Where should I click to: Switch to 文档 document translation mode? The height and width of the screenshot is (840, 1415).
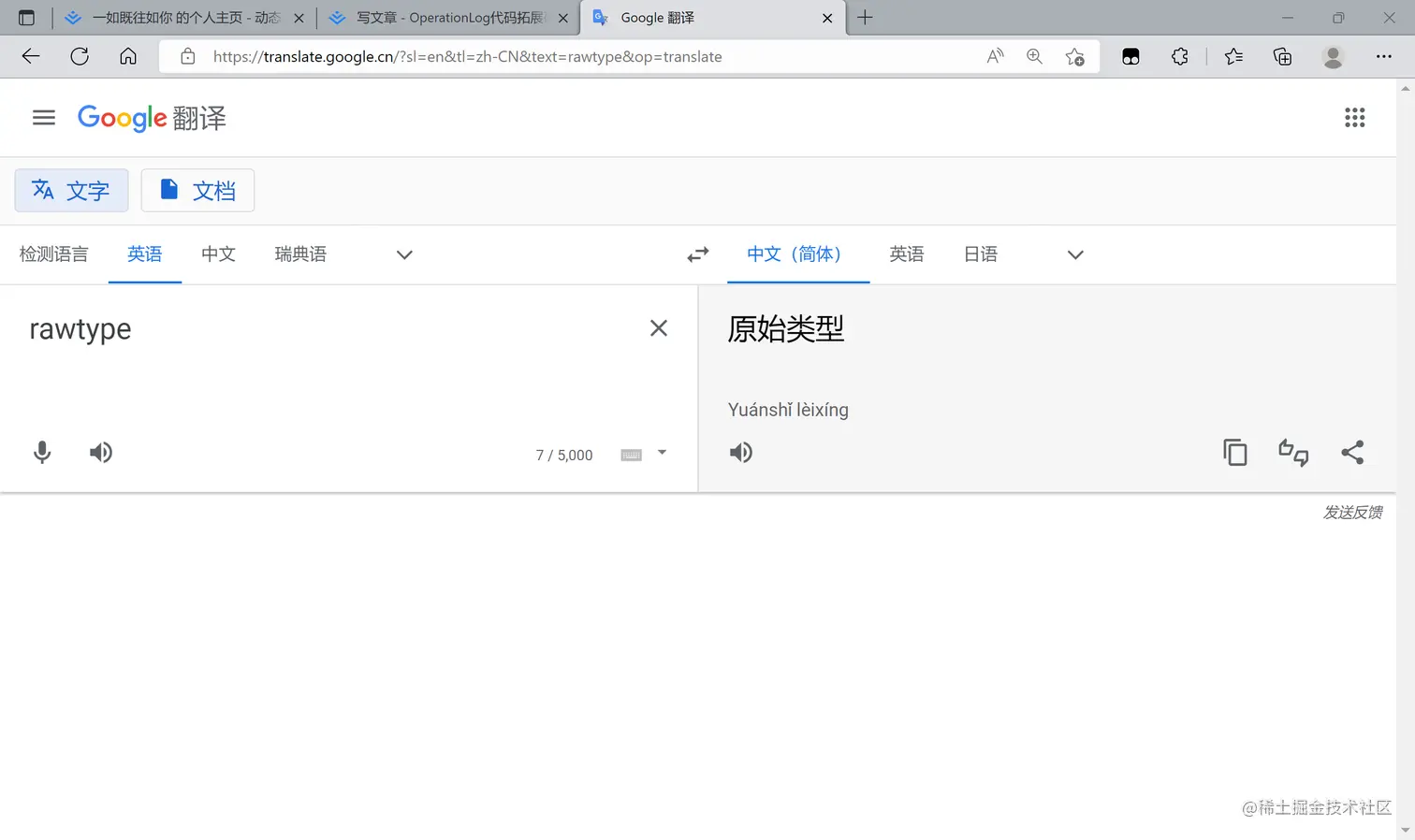pos(197,191)
